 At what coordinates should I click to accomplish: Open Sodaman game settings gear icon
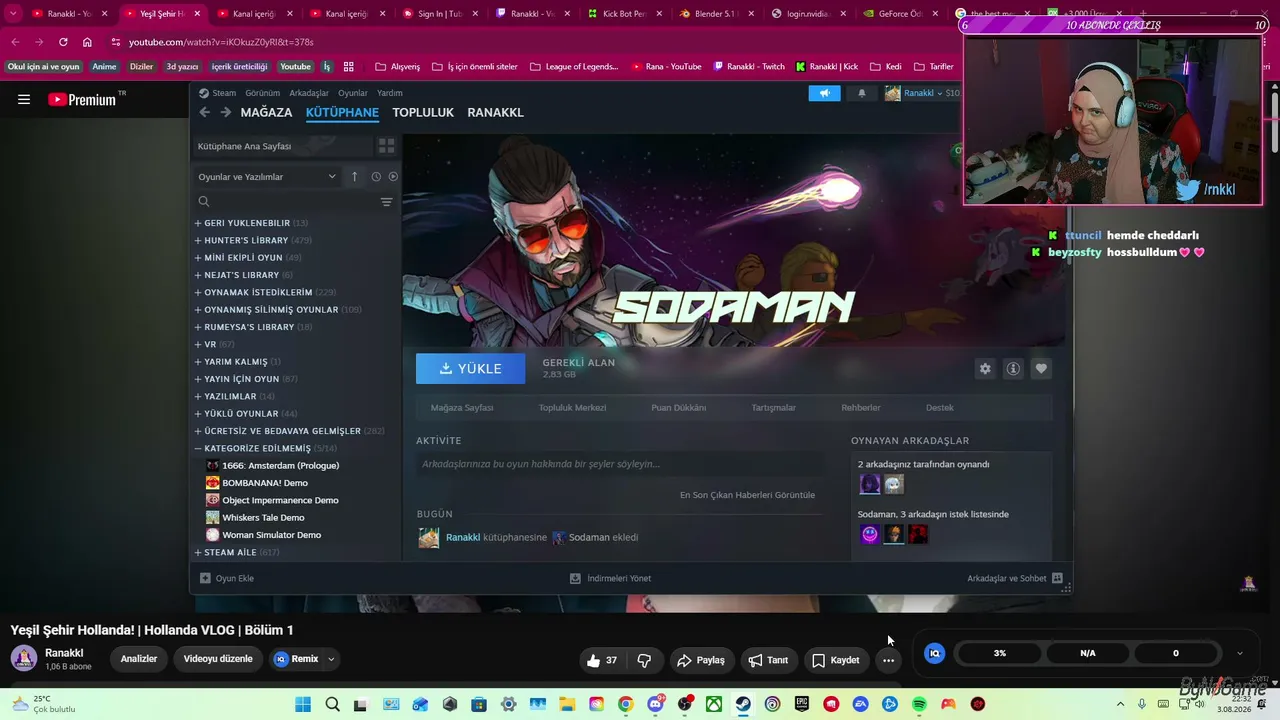point(985,369)
